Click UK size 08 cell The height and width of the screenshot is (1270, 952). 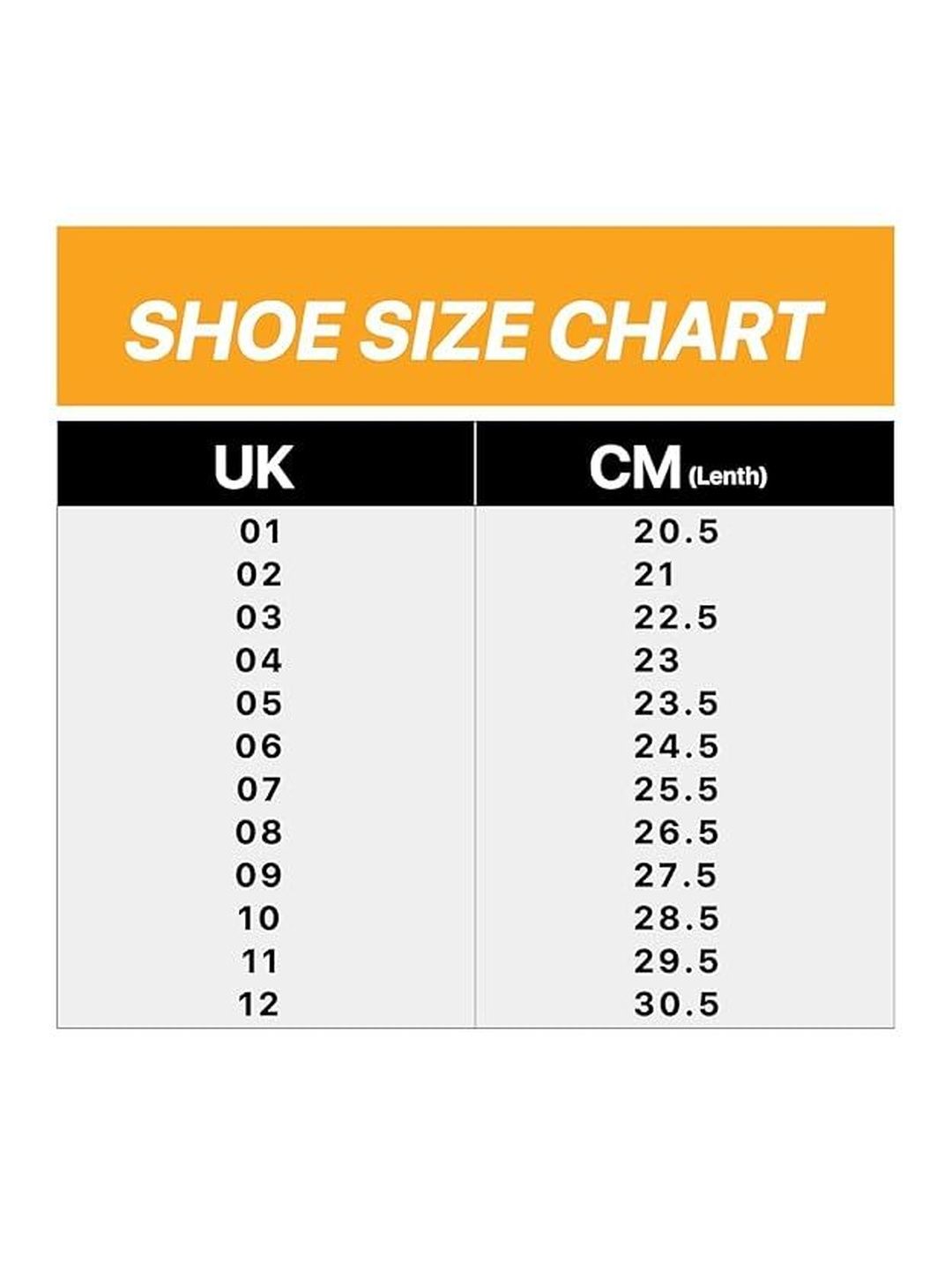point(259,833)
